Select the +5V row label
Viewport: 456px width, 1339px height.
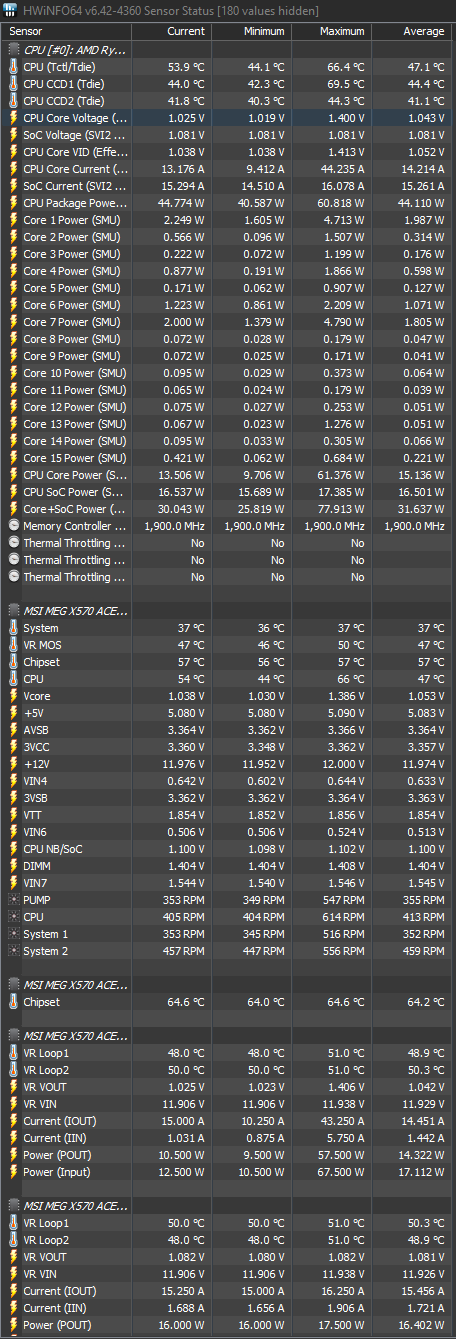coord(35,713)
